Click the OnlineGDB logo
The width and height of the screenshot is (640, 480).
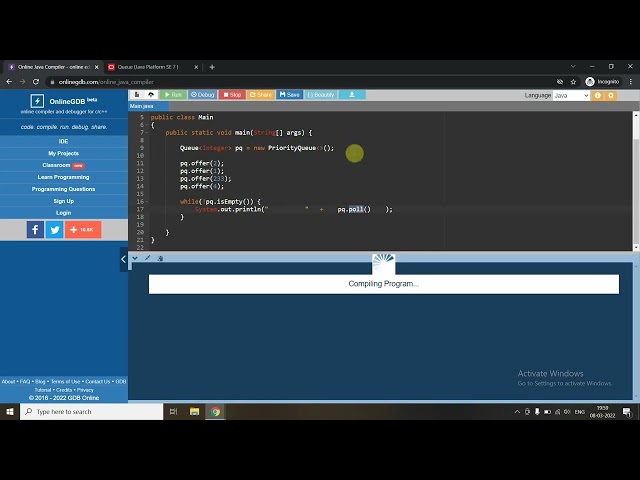(x=64, y=101)
